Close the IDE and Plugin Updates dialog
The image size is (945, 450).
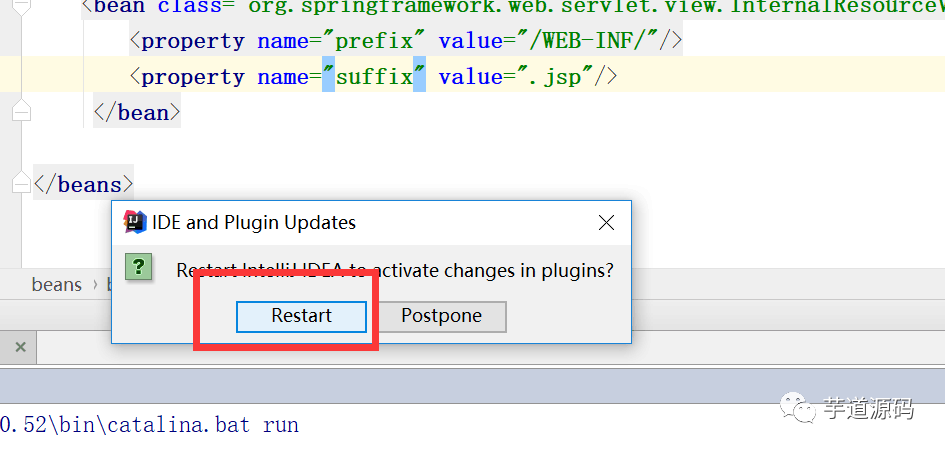(x=606, y=223)
